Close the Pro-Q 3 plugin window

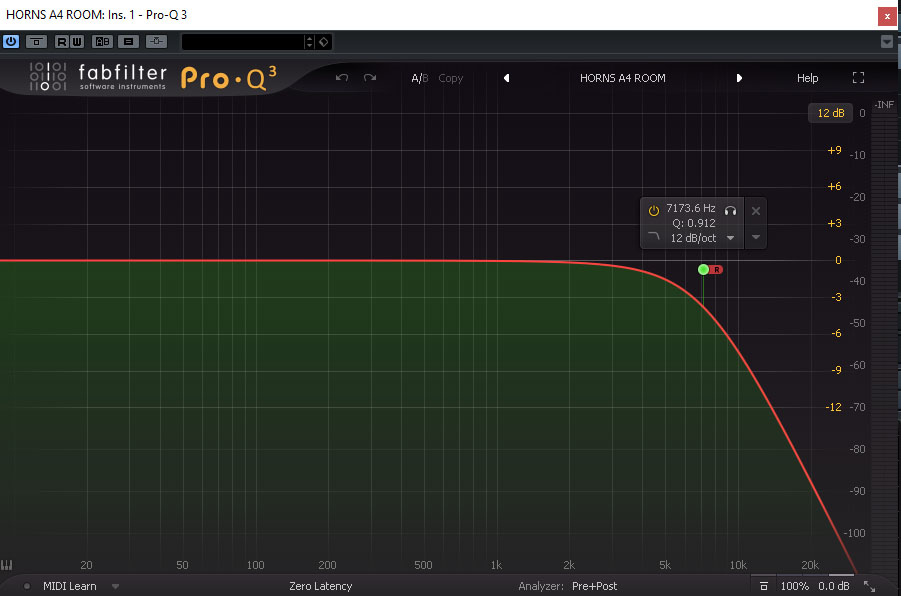(x=887, y=16)
